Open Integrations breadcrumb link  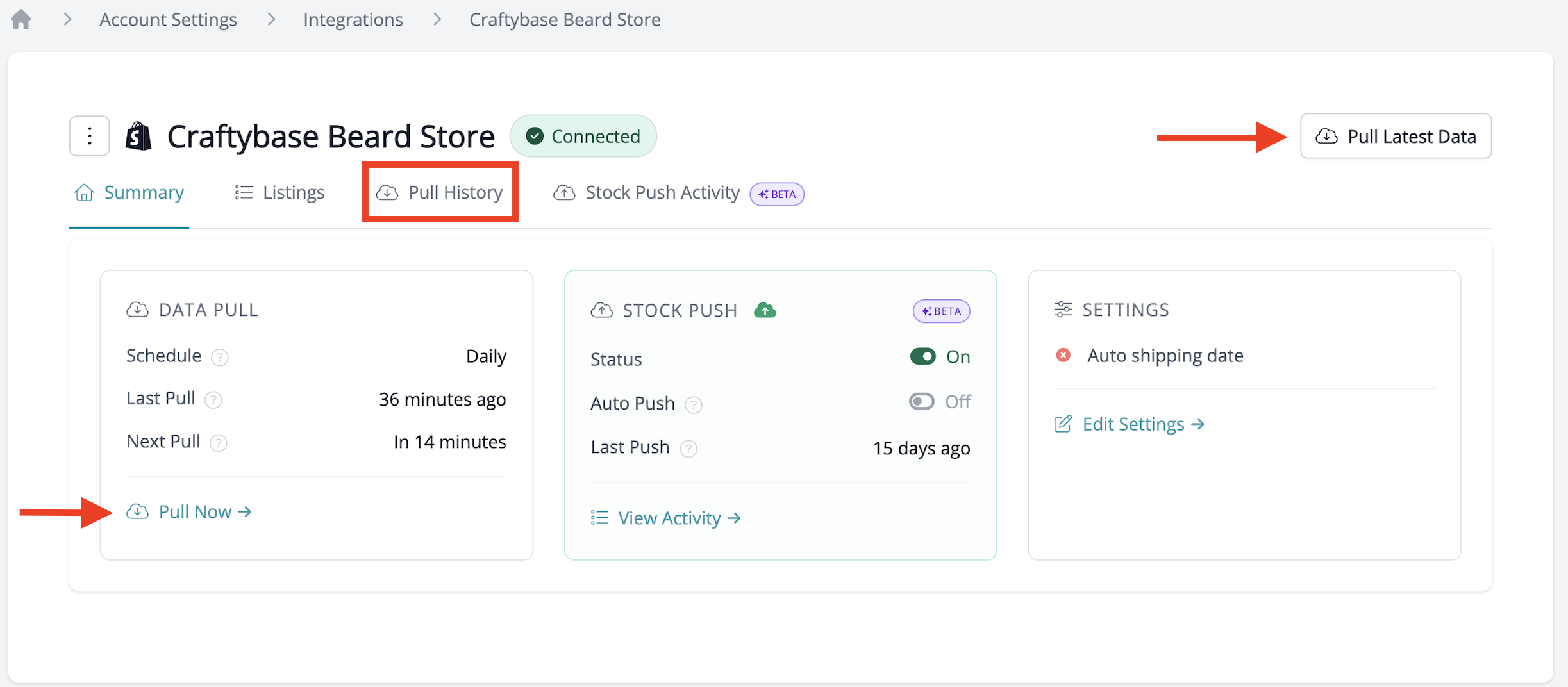click(353, 19)
